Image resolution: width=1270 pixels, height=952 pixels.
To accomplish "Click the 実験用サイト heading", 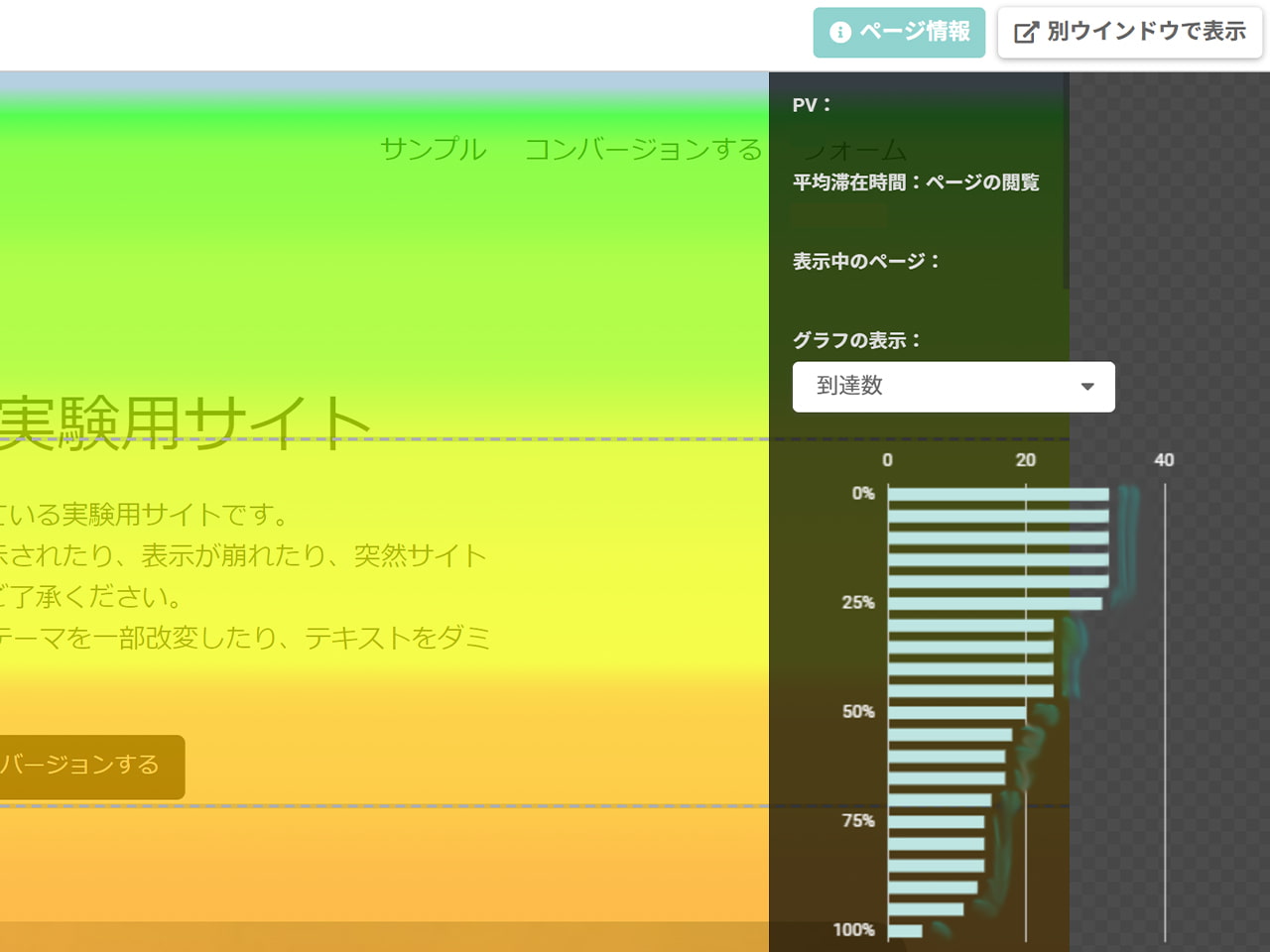I will coord(185,422).
